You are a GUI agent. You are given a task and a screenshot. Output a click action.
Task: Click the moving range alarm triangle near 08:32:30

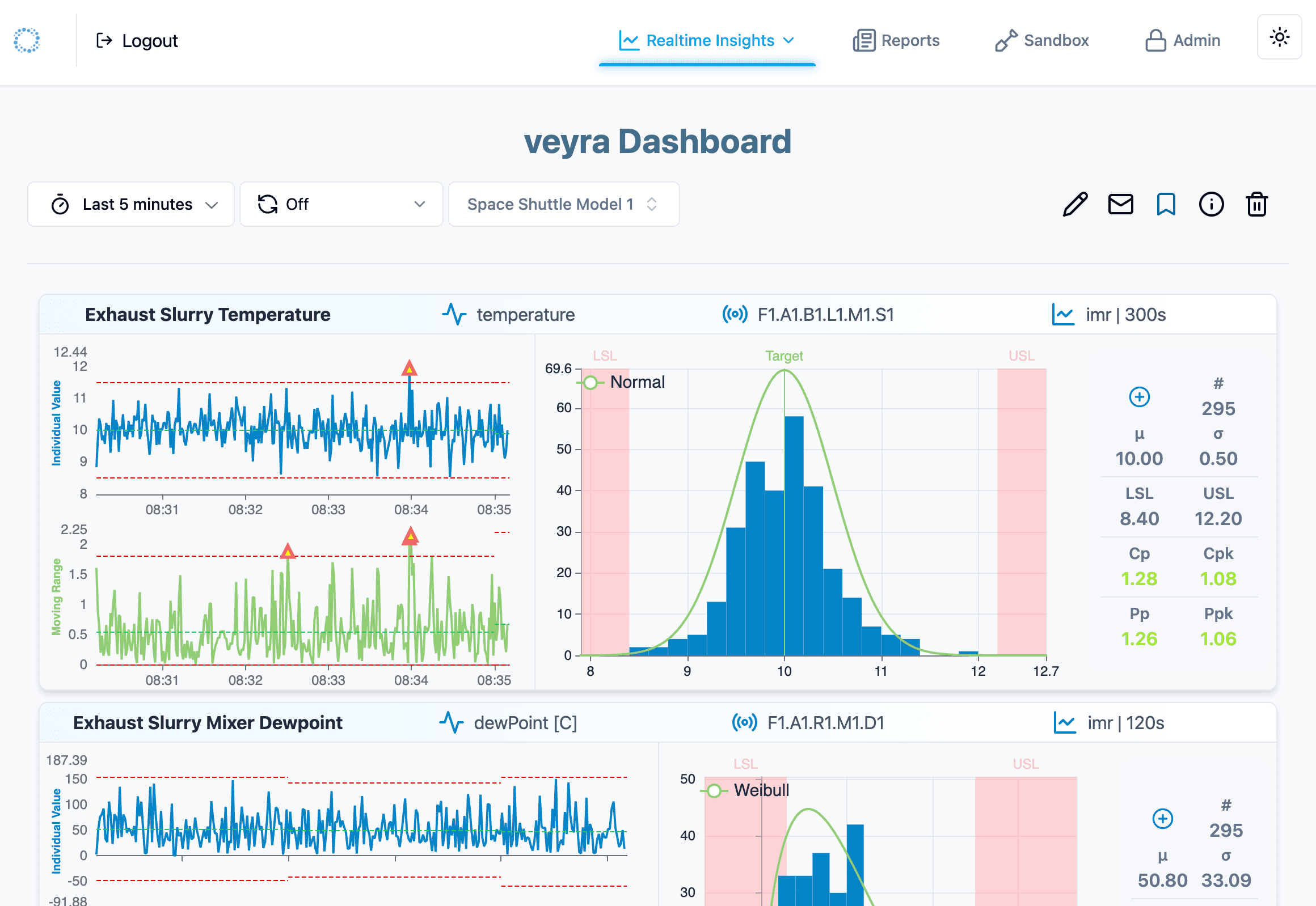coord(288,551)
